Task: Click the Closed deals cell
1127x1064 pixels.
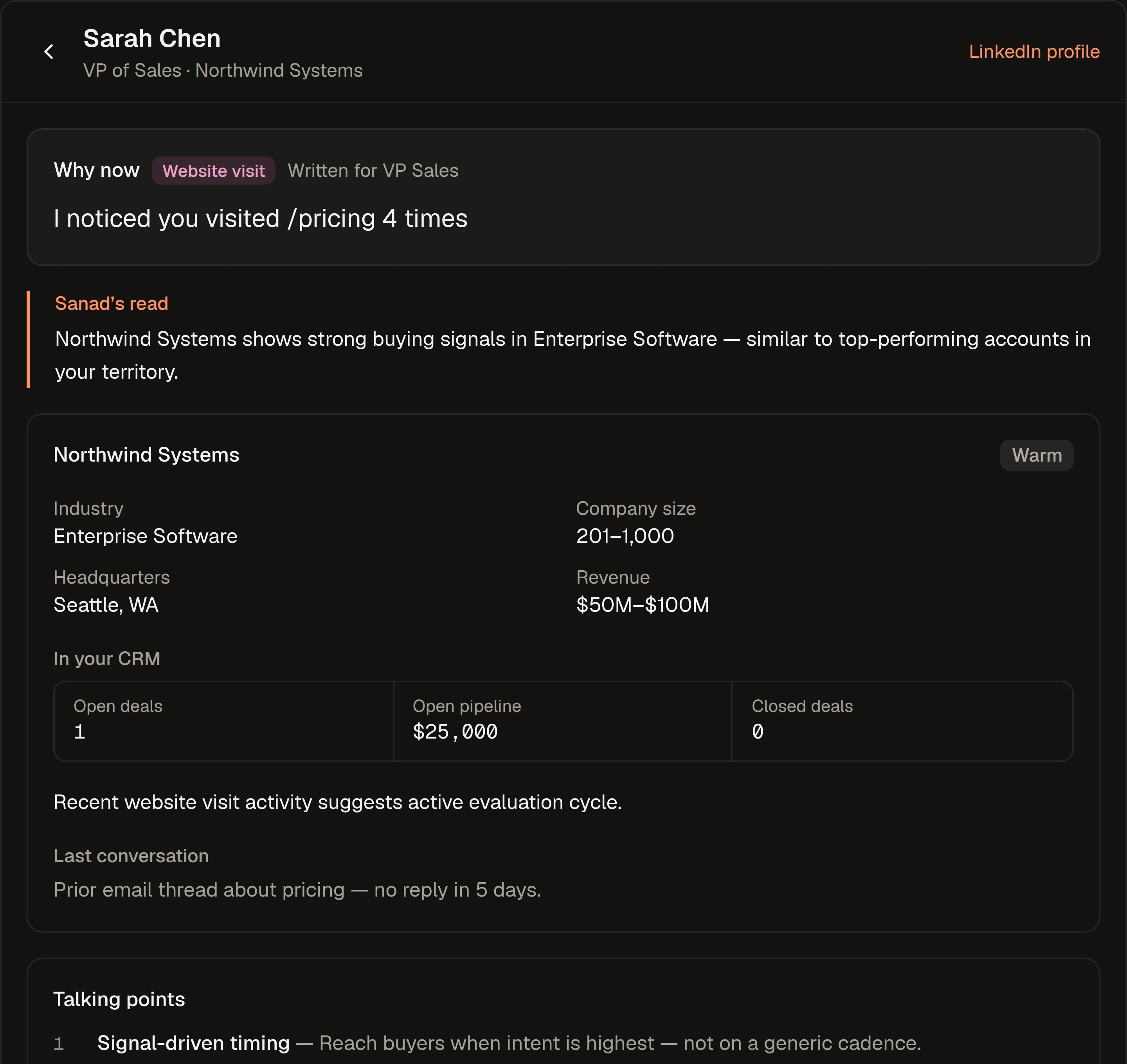Action: [902, 721]
